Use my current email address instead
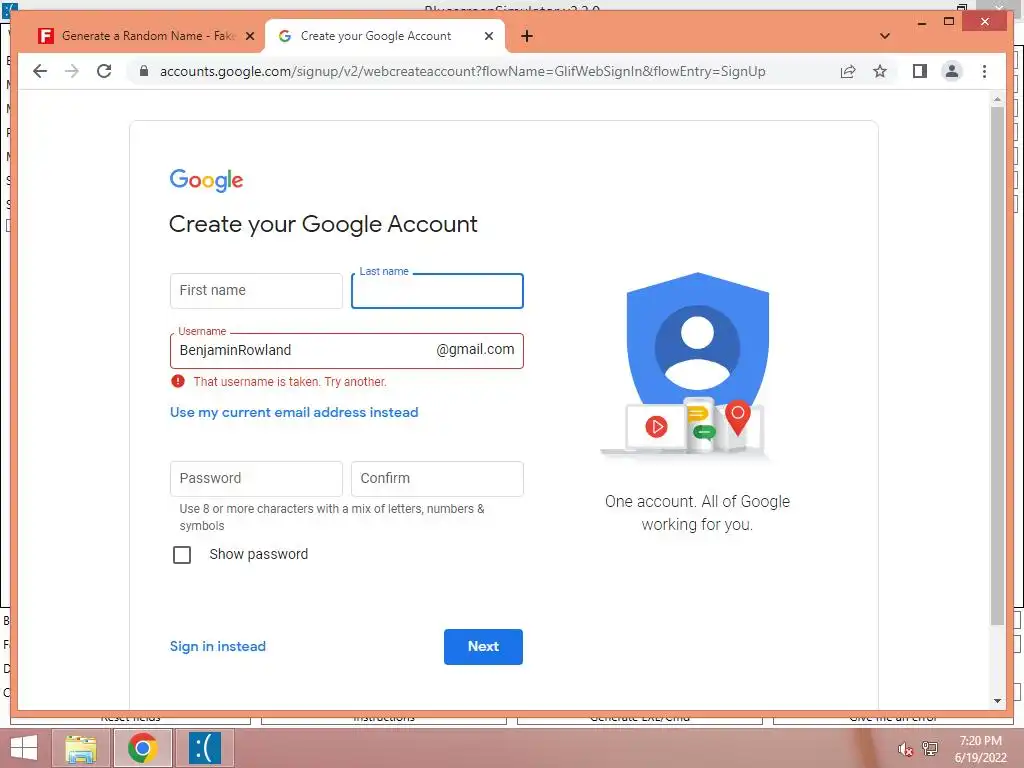 [294, 413]
